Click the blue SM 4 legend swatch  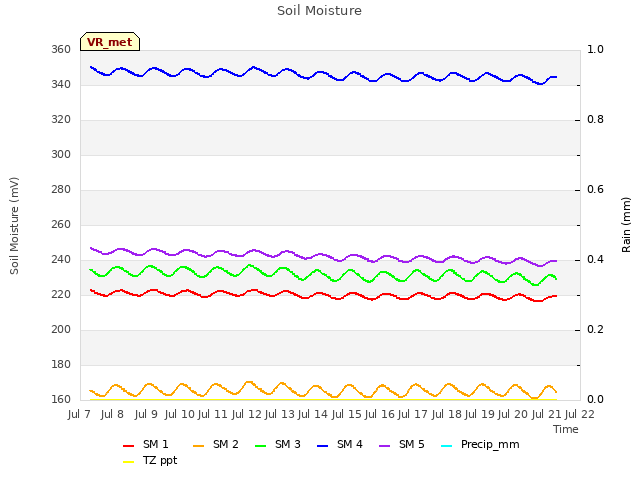pos(323,446)
